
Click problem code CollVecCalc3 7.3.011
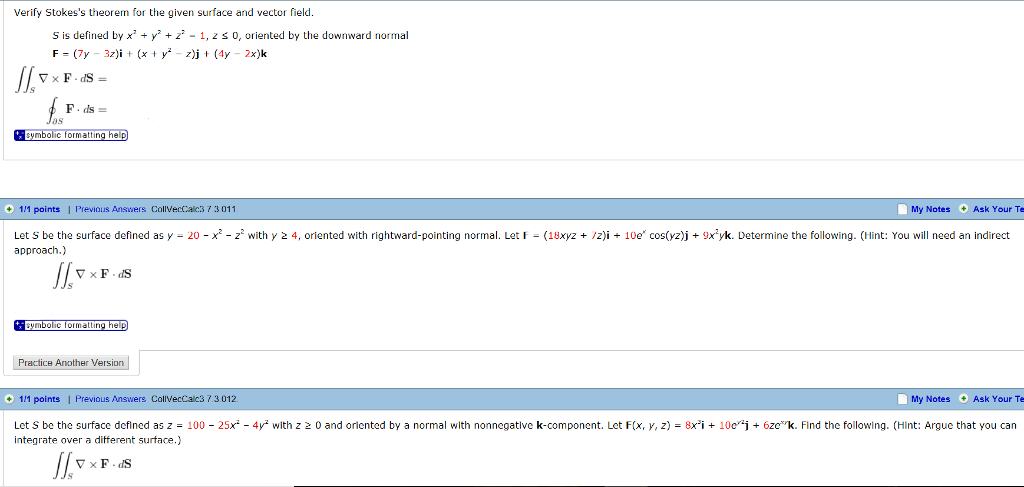[x=193, y=210]
